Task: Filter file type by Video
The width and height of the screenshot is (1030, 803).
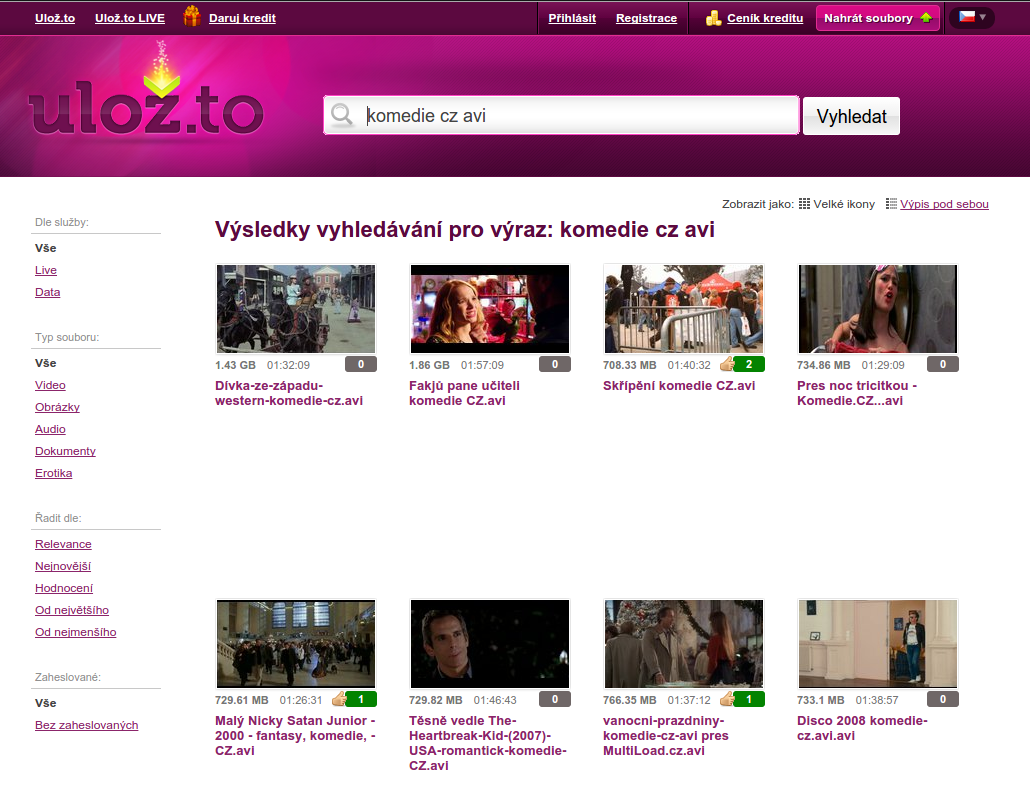Action: pos(50,385)
